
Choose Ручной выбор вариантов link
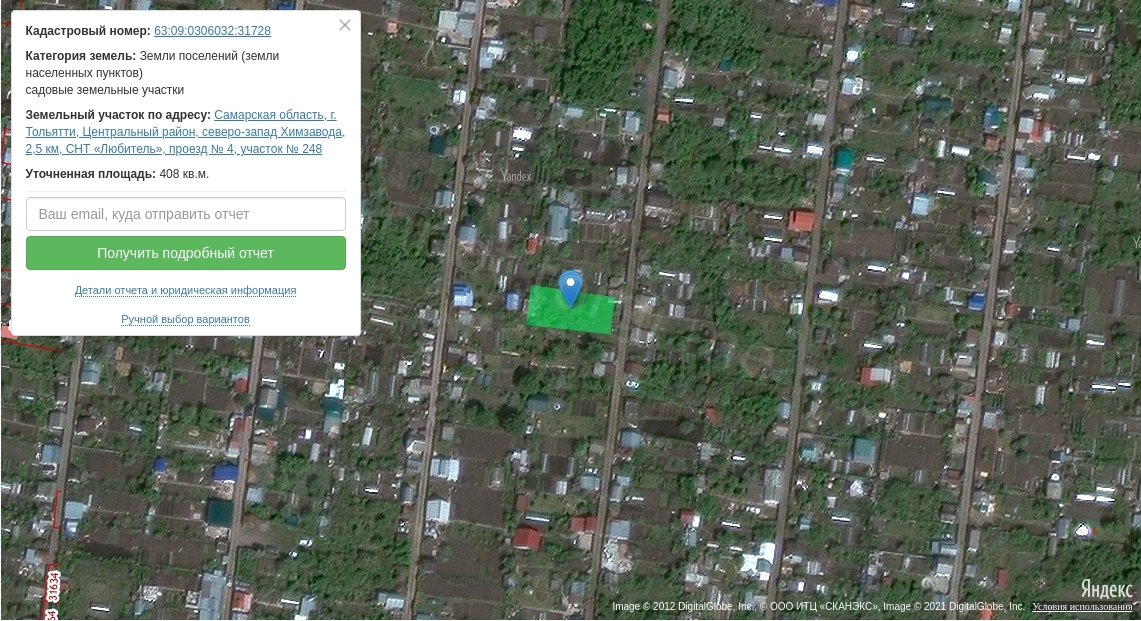[185, 319]
